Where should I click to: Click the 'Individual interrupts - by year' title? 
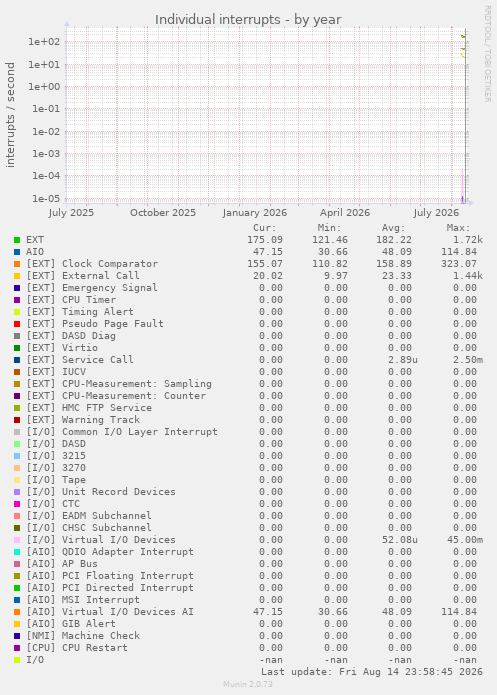pyautogui.click(x=248, y=20)
